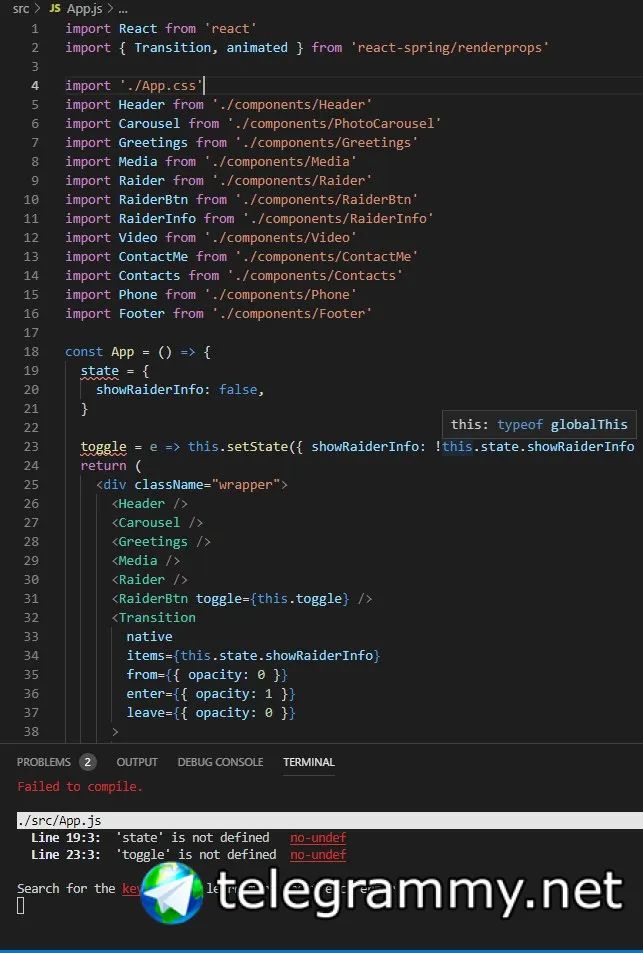The height and width of the screenshot is (953, 643).
Task: Click the <Header /> JSX tag
Action: click(x=150, y=504)
